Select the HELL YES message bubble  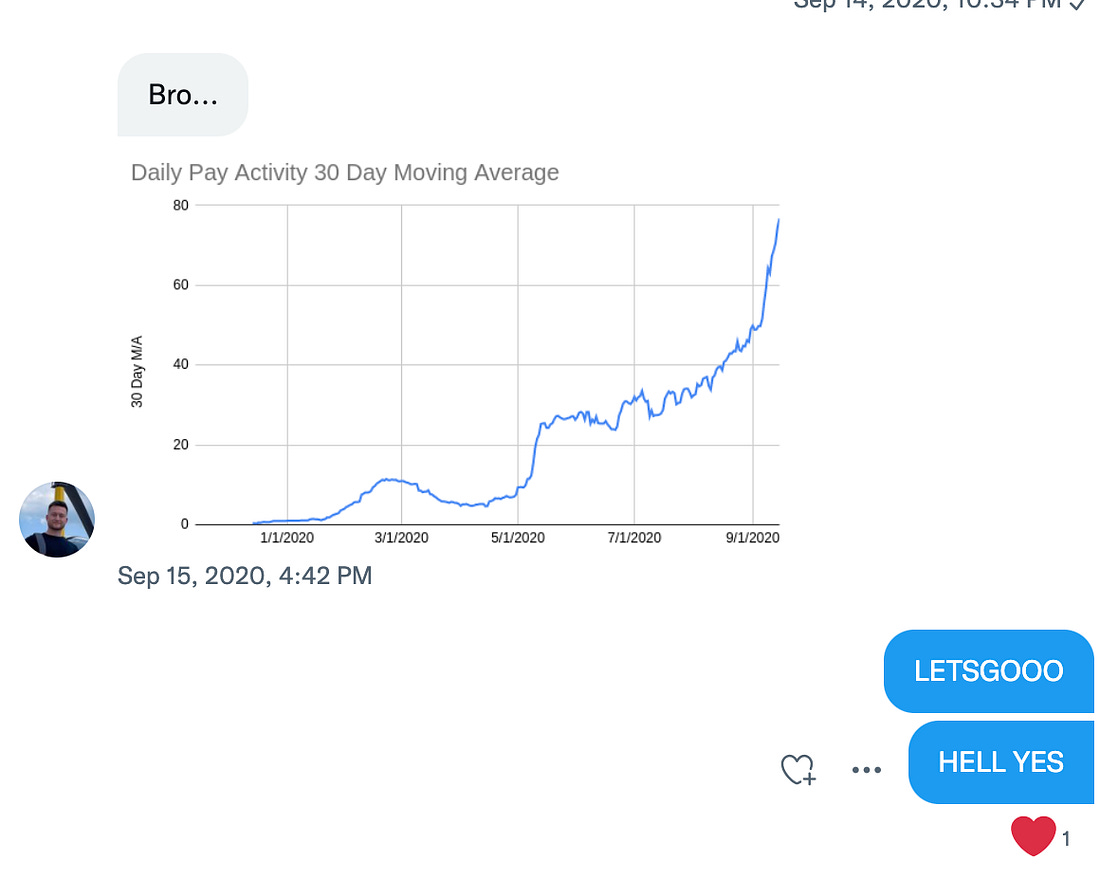click(x=1001, y=762)
